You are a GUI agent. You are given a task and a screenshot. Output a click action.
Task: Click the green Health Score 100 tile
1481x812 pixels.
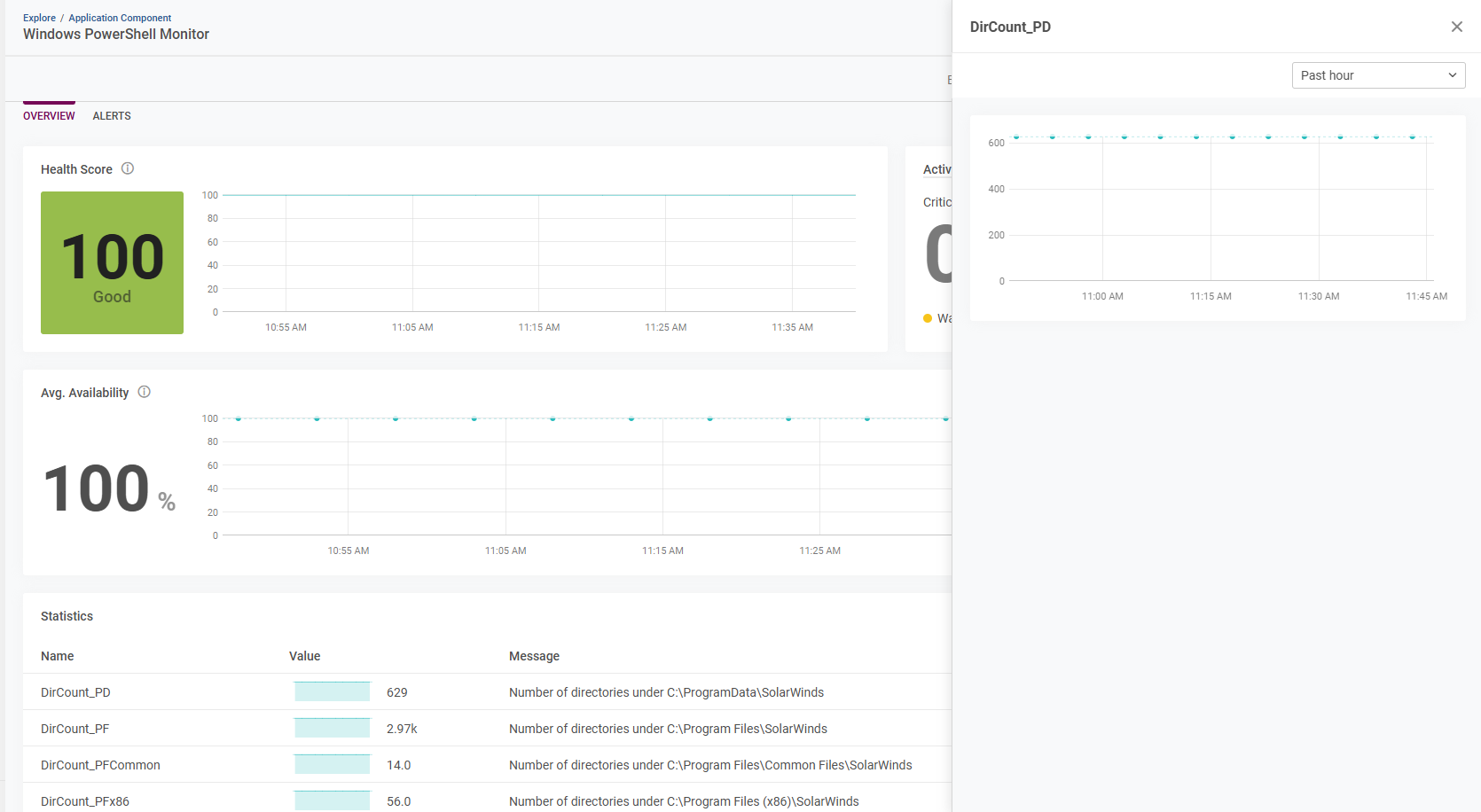[x=112, y=262]
